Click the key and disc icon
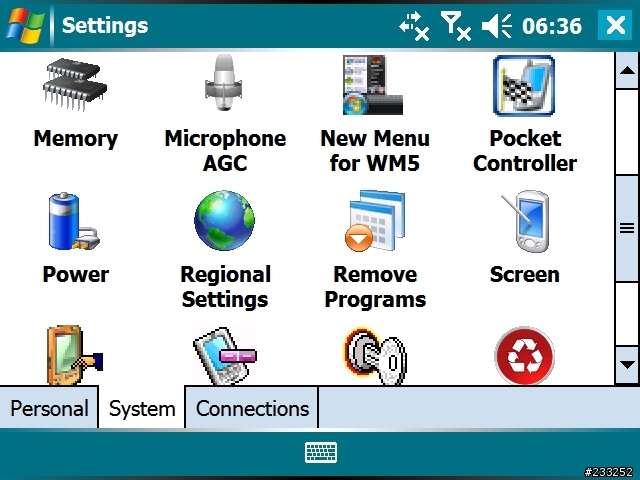The height and width of the screenshot is (480, 640). 375,356
